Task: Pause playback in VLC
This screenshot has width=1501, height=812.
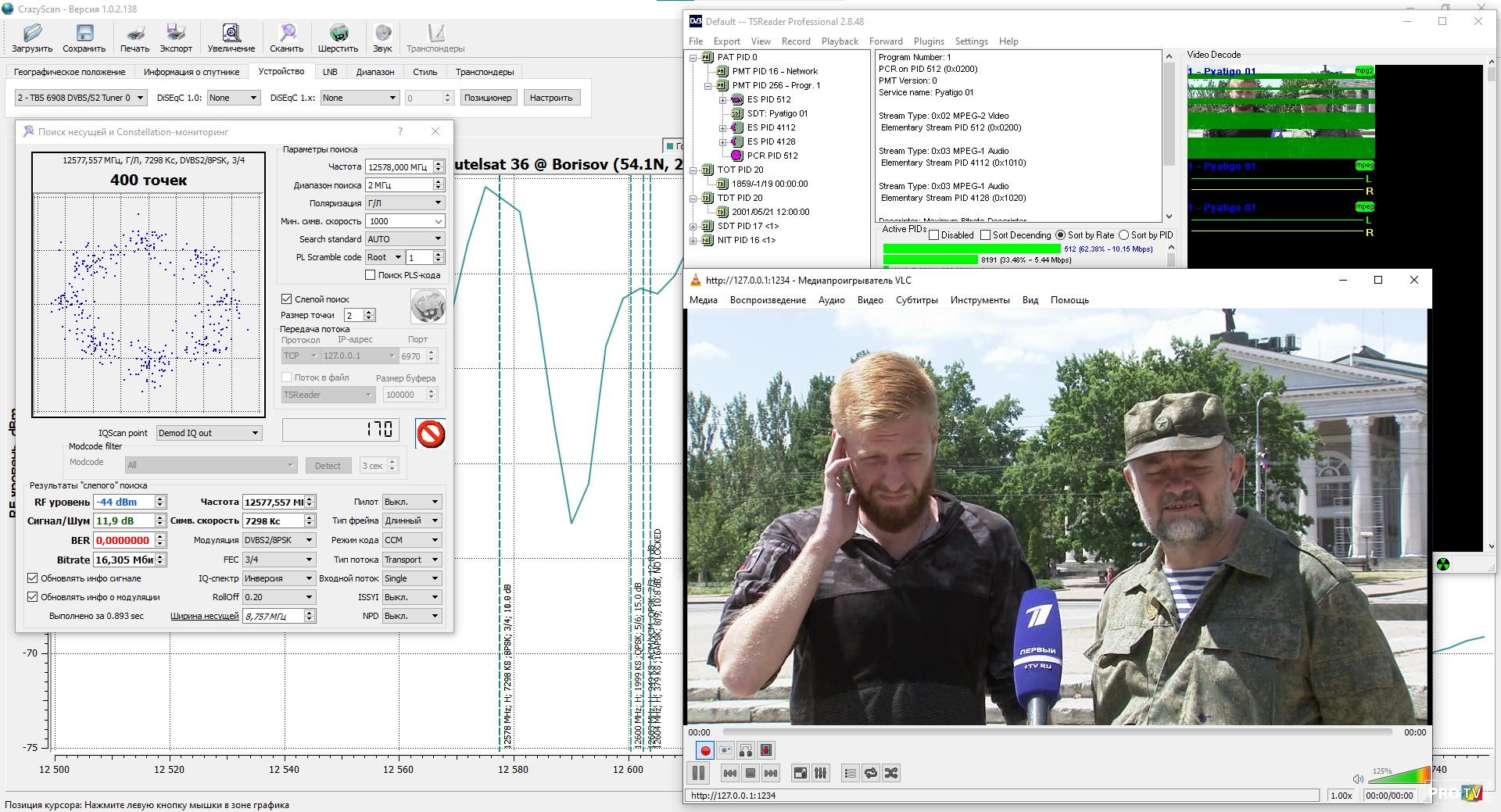Action: click(x=698, y=773)
